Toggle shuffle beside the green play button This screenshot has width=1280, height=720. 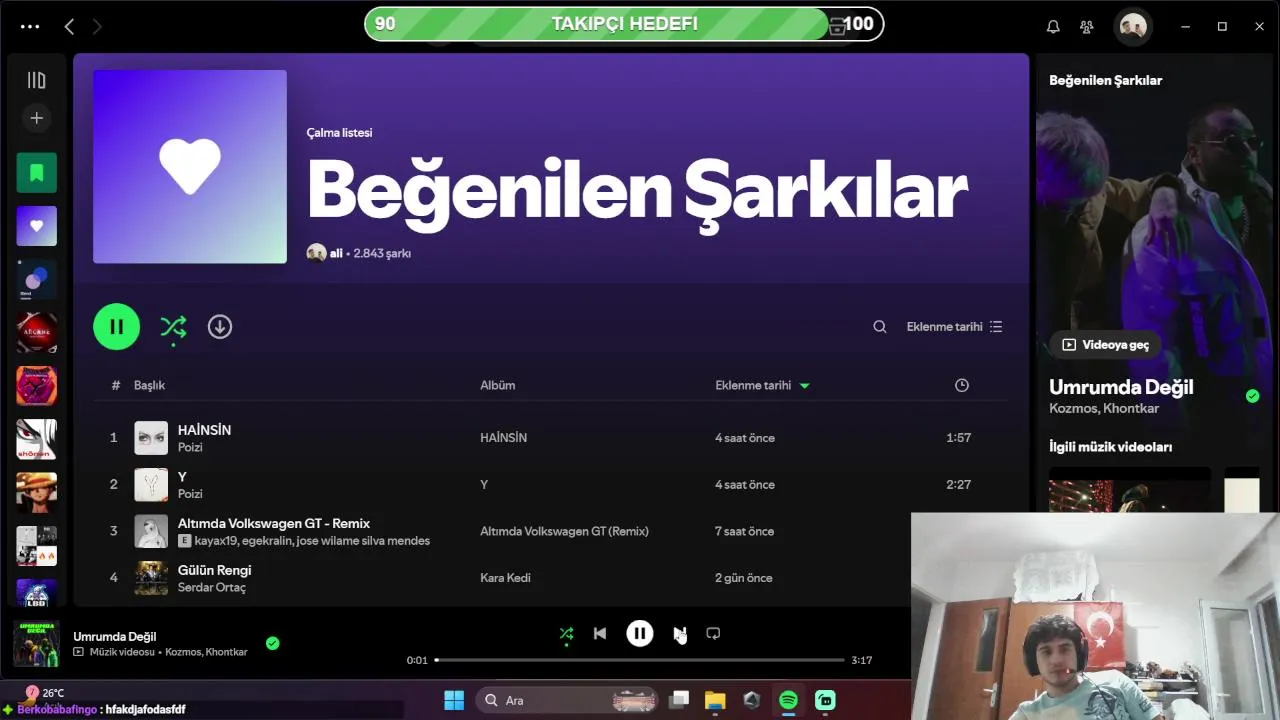click(x=173, y=327)
